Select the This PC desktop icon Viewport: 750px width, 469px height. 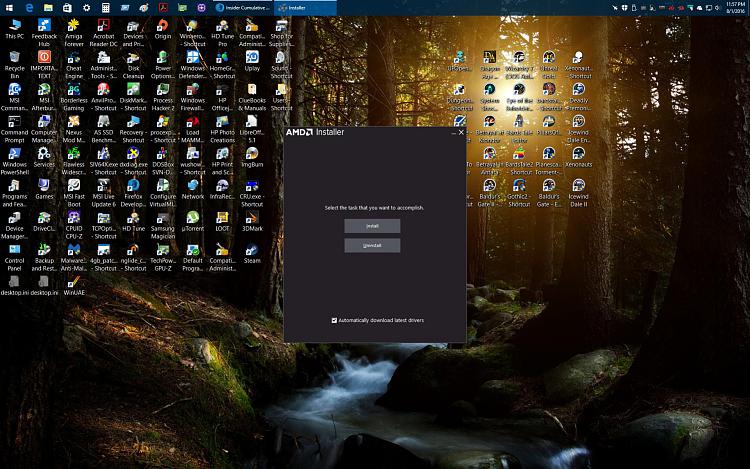click(15, 29)
